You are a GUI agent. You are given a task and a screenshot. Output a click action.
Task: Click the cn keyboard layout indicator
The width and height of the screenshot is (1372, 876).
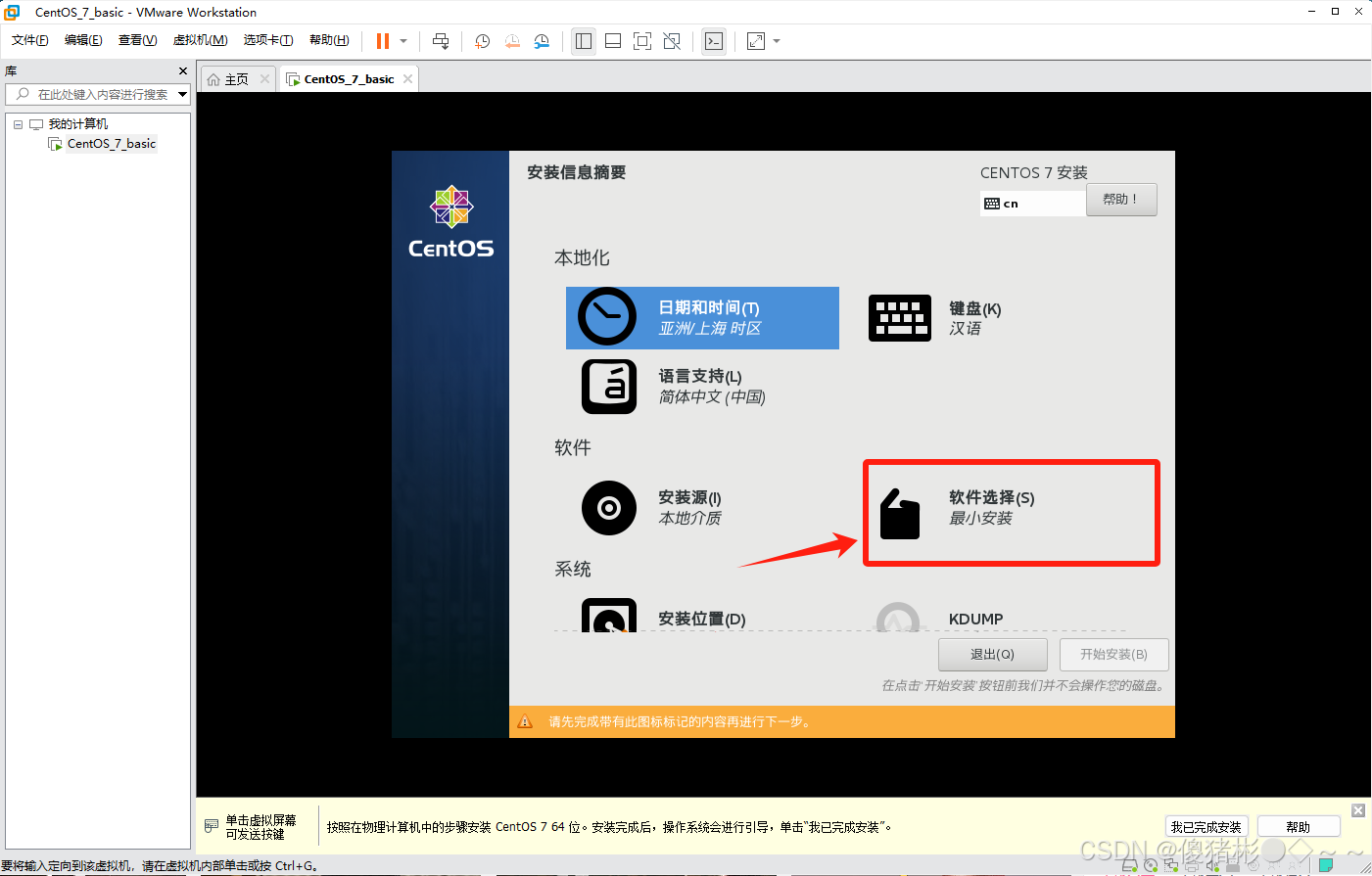[x=1033, y=204]
